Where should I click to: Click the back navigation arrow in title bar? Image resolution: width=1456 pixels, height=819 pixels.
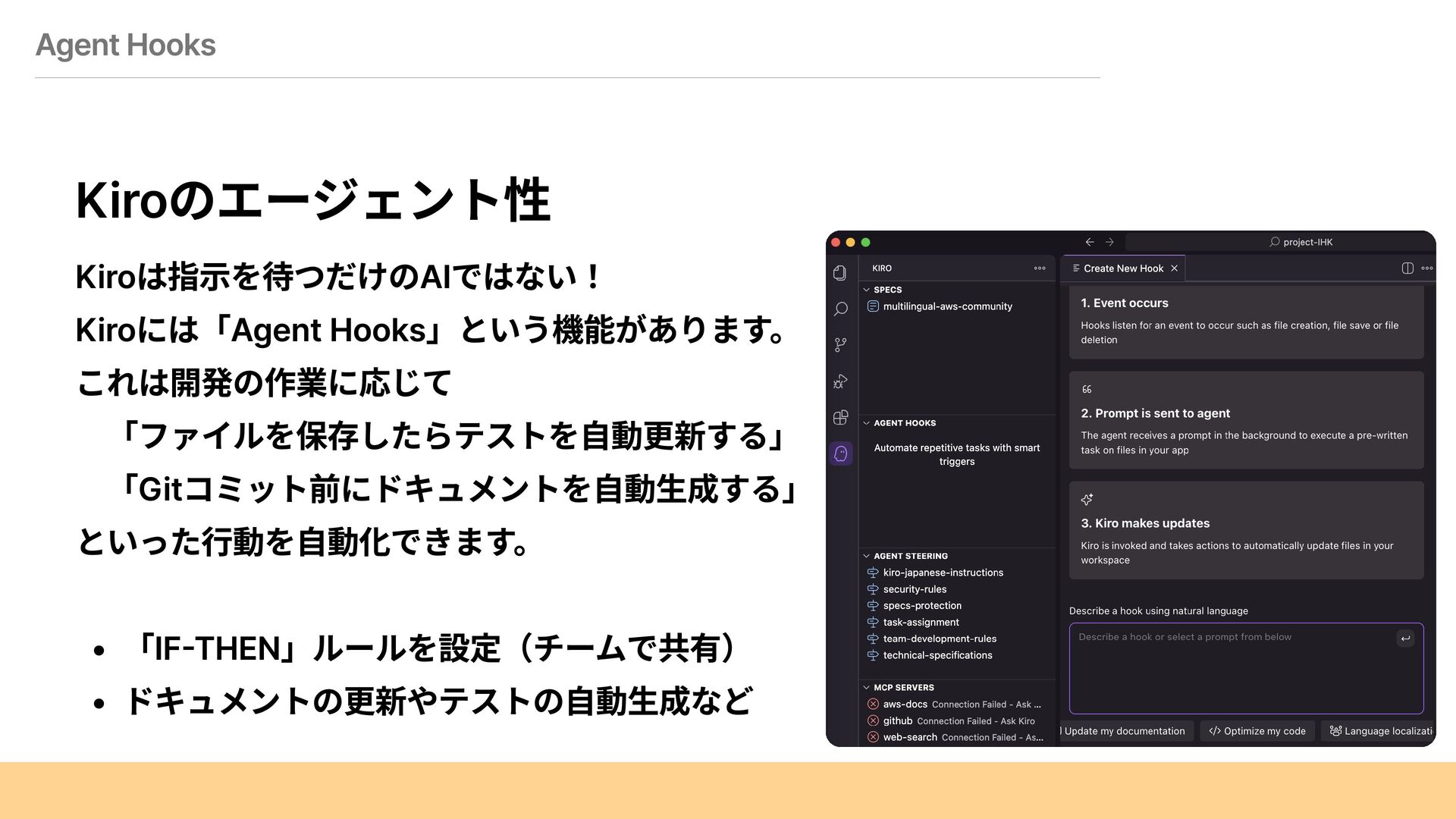click(1090, 242)
